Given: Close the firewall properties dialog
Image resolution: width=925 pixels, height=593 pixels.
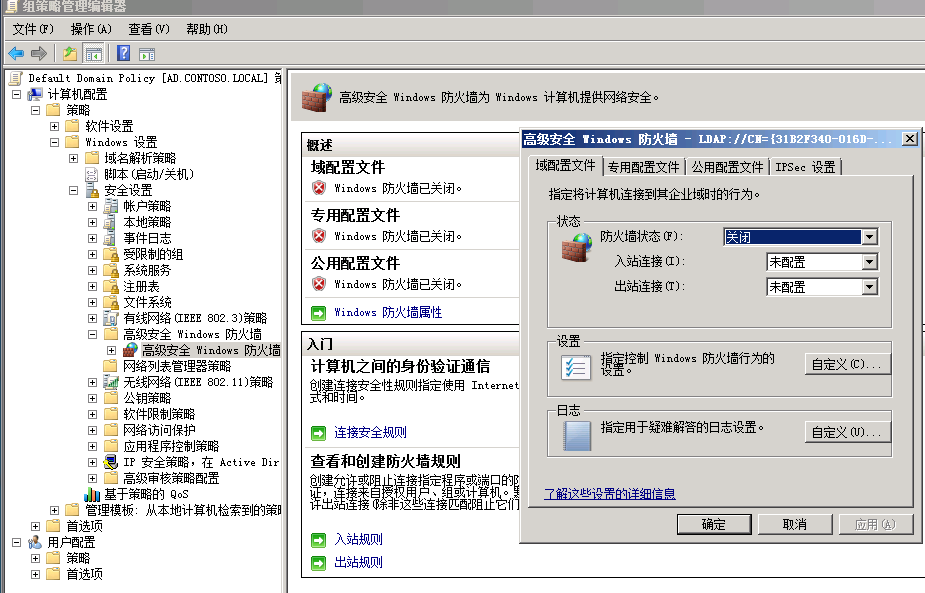Looking at the screenshot, I should coord(910,139).
